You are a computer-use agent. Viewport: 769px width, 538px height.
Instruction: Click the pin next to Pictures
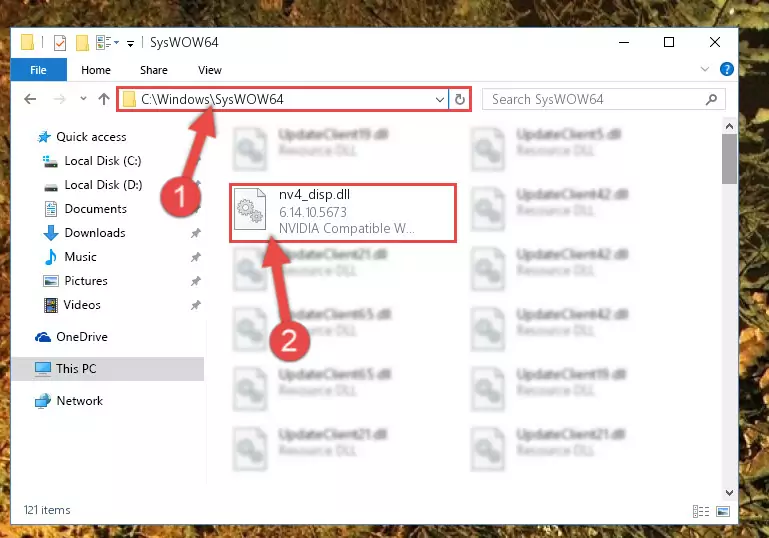click(x=196, y=281)
